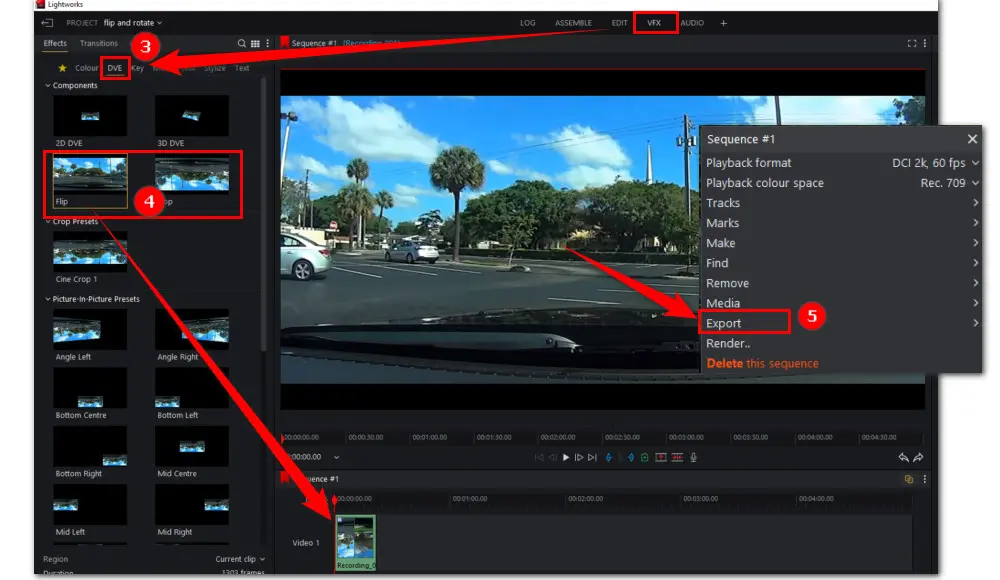This screenshot has width=1000, height=580.
Task: Add a new layout with plus icon
Action: click(724, 22)
